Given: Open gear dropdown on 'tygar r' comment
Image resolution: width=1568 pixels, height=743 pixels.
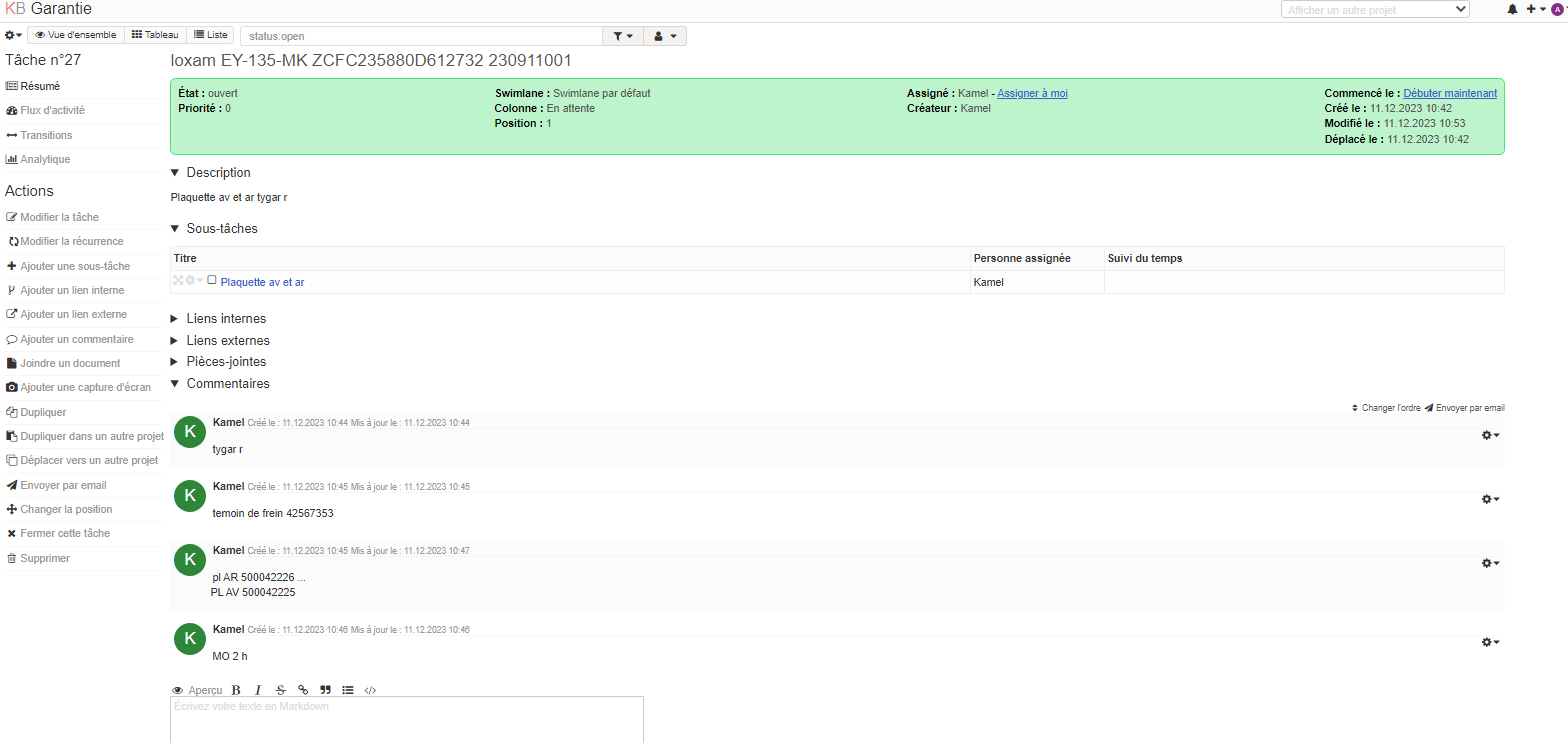Looking at the screenshot, I should 1490,435.
